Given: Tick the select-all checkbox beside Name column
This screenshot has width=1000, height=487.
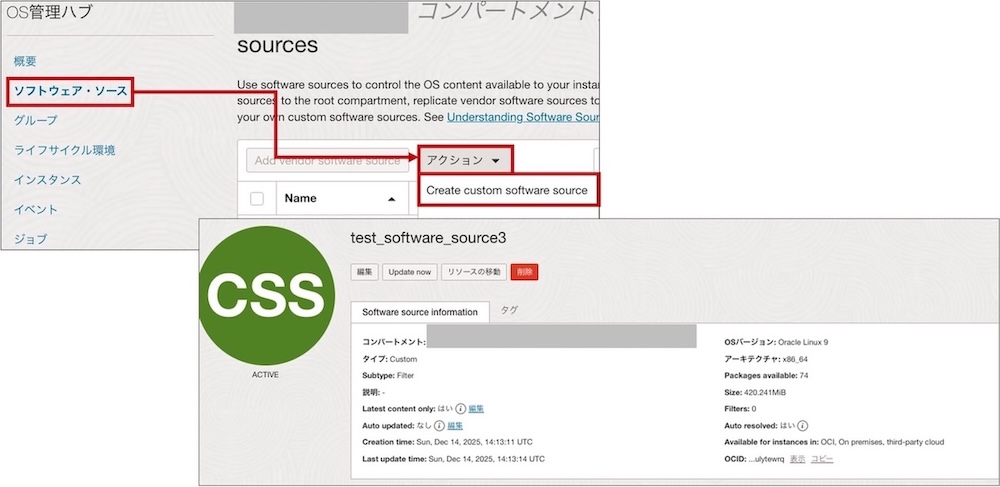Looking at the screenshot, I should click(257, 198).
